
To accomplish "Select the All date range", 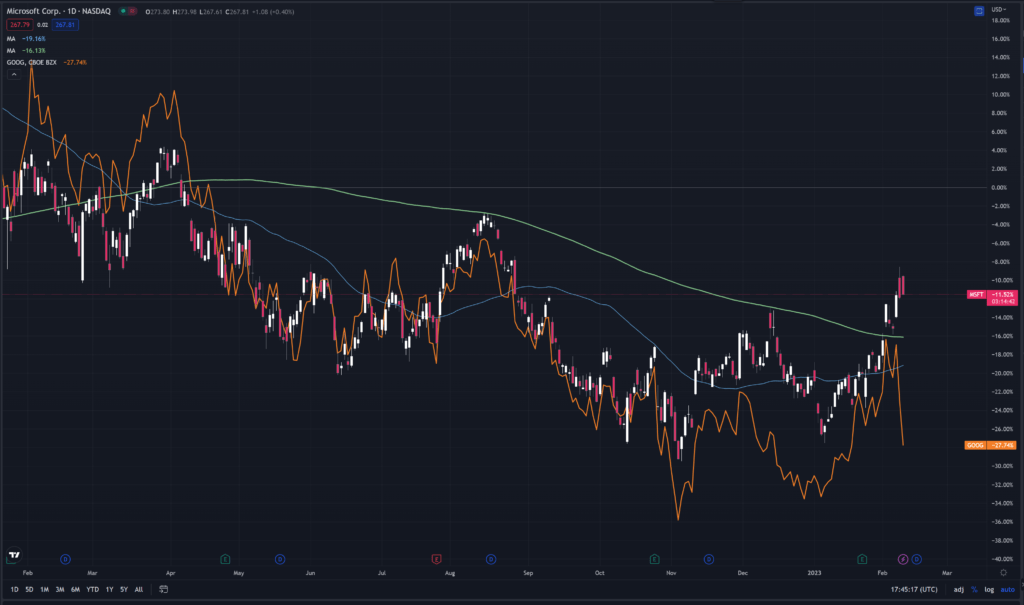I will click(x=138, y=589).
